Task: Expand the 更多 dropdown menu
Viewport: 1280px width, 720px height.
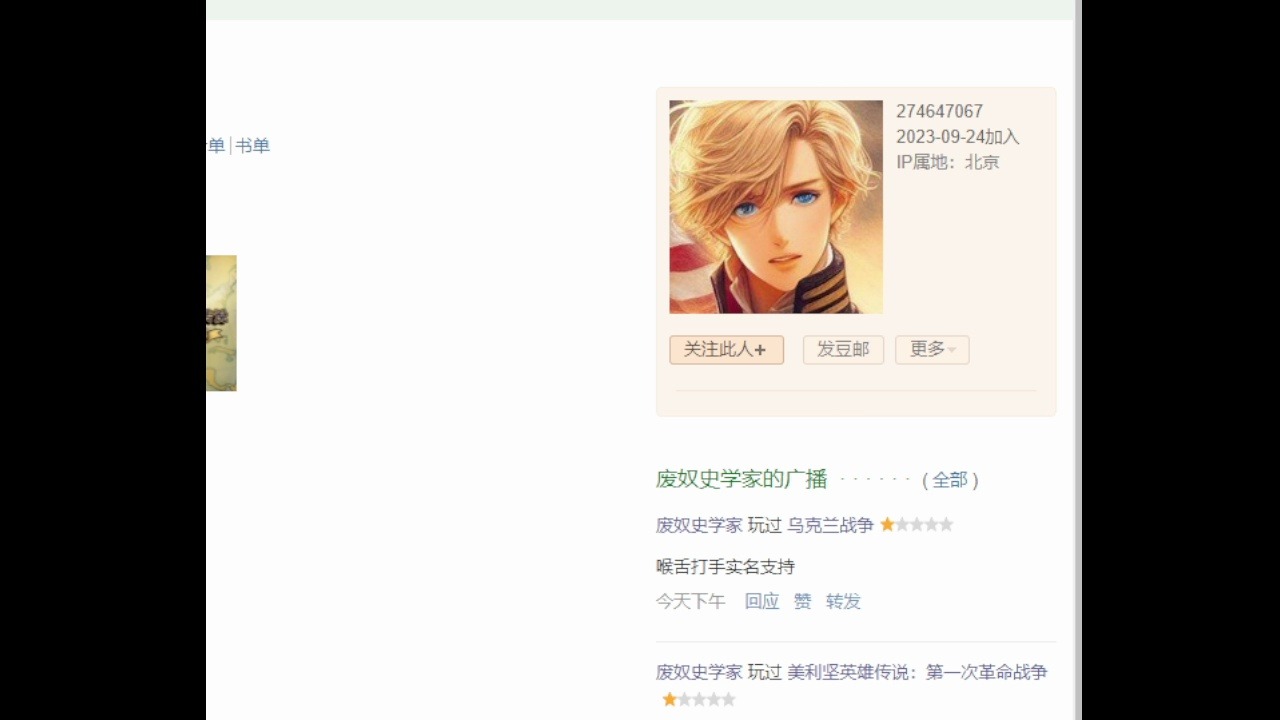Action: pos(932,349)
